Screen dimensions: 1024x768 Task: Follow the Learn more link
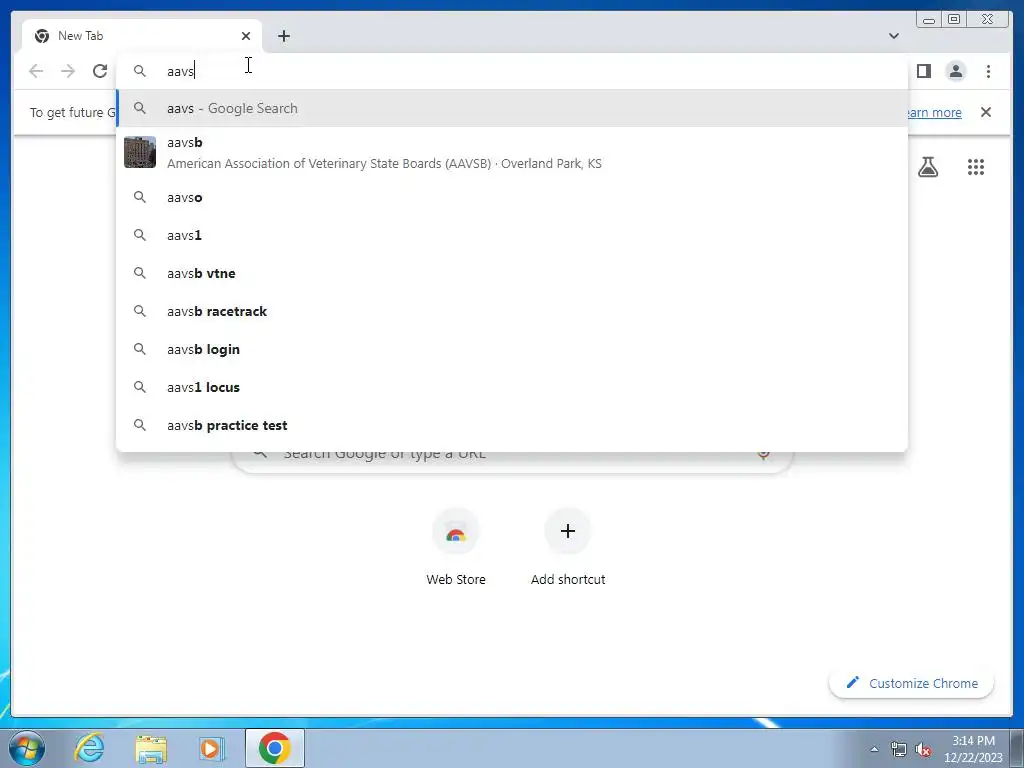coord(934,112)
